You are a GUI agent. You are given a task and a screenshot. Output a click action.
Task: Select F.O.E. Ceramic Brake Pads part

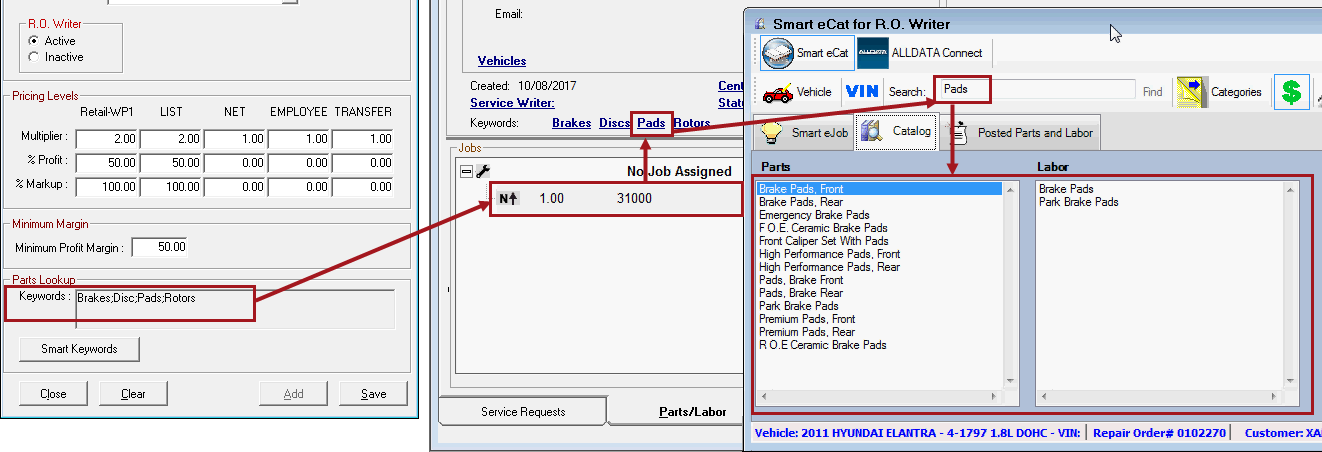[x=823, y=228]
